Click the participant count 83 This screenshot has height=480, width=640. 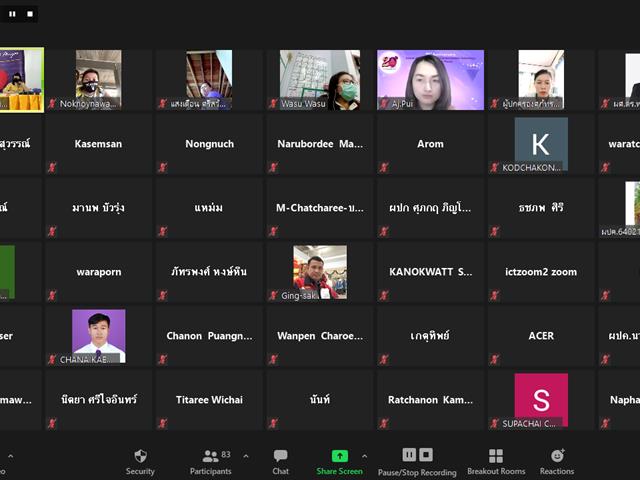(x=226, y=454)
